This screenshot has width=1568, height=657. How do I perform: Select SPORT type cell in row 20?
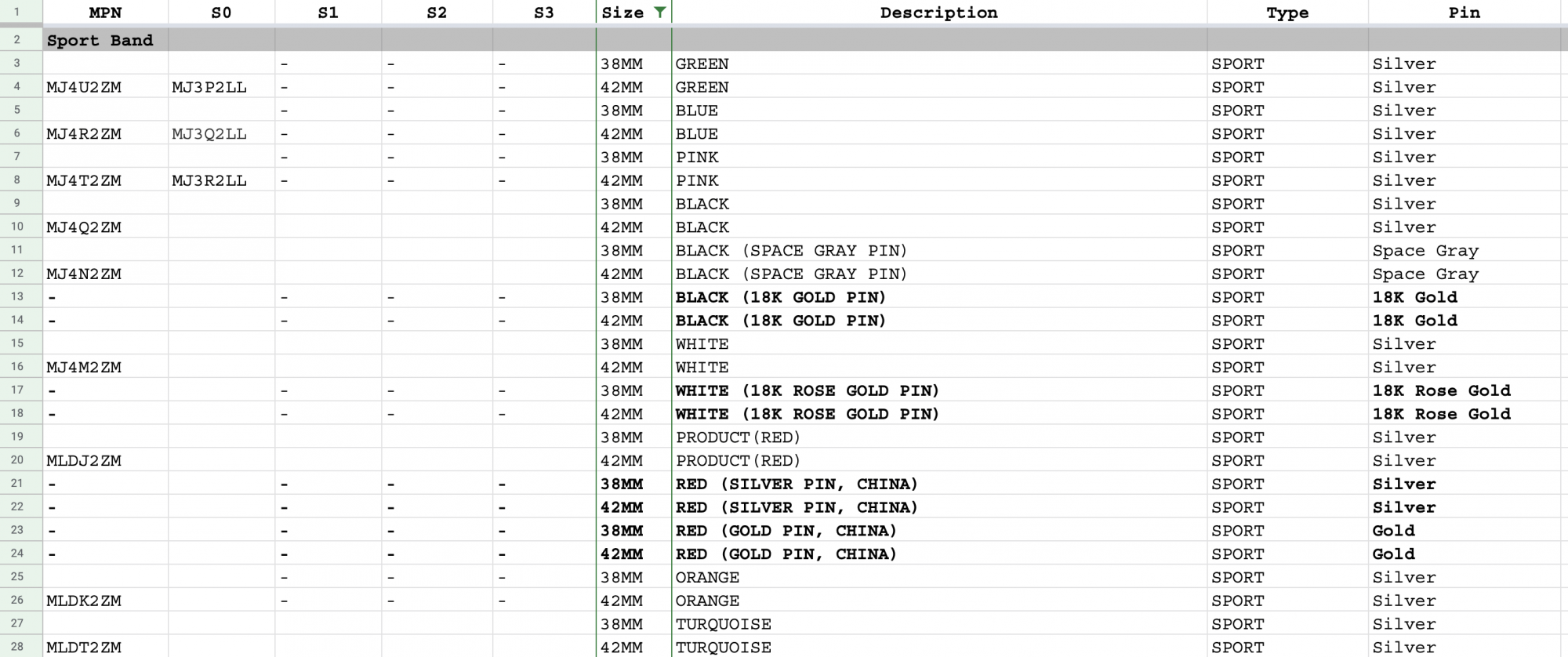click(x=1287, y=460)
